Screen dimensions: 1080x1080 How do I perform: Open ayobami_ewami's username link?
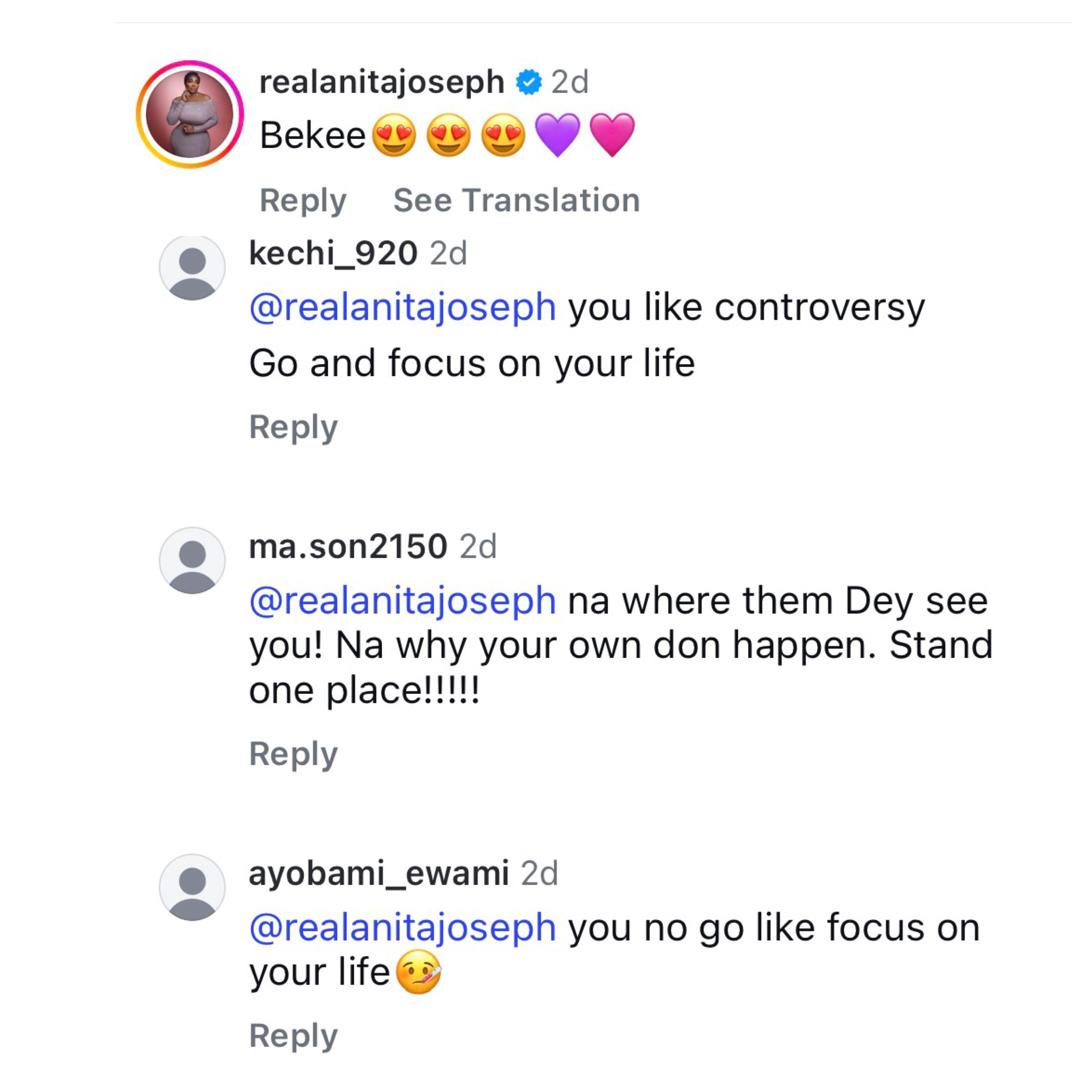[378, 873]
